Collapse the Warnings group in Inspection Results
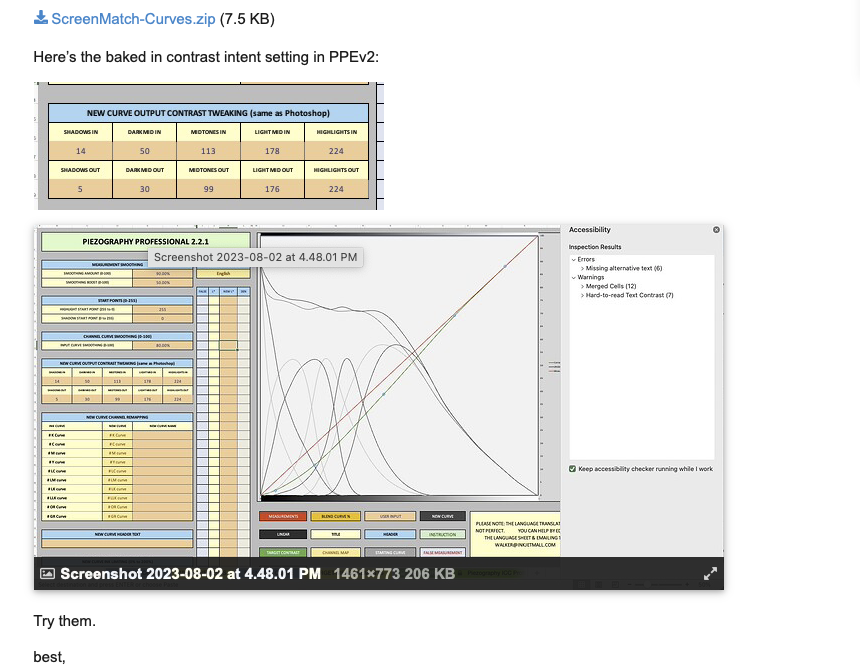The image size is (860, 666). click(x=573, y=277)
